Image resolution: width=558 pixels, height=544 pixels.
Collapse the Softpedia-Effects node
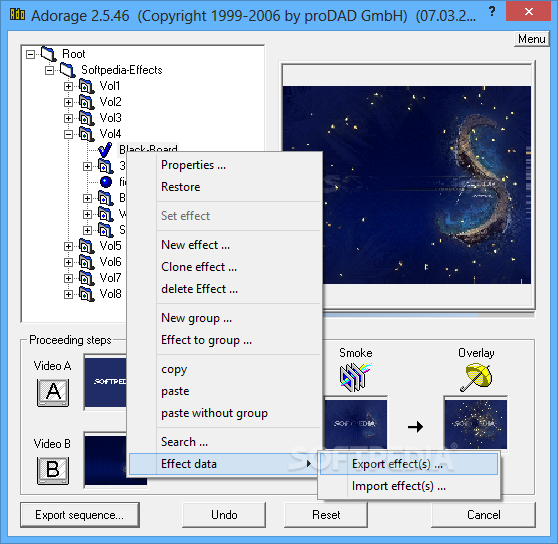(x=49, y=70)
